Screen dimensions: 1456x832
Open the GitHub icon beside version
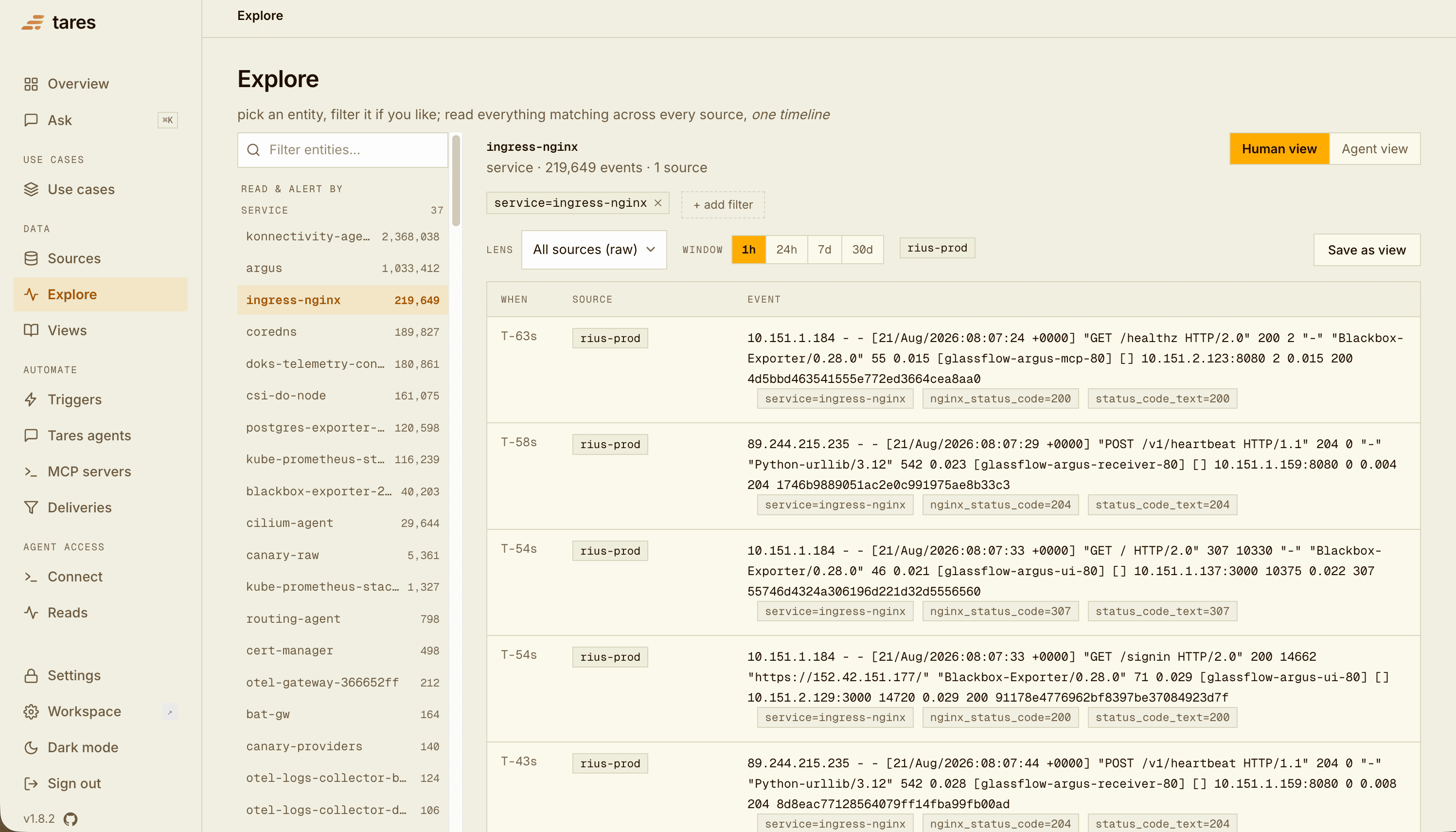[x=70, y=819]
